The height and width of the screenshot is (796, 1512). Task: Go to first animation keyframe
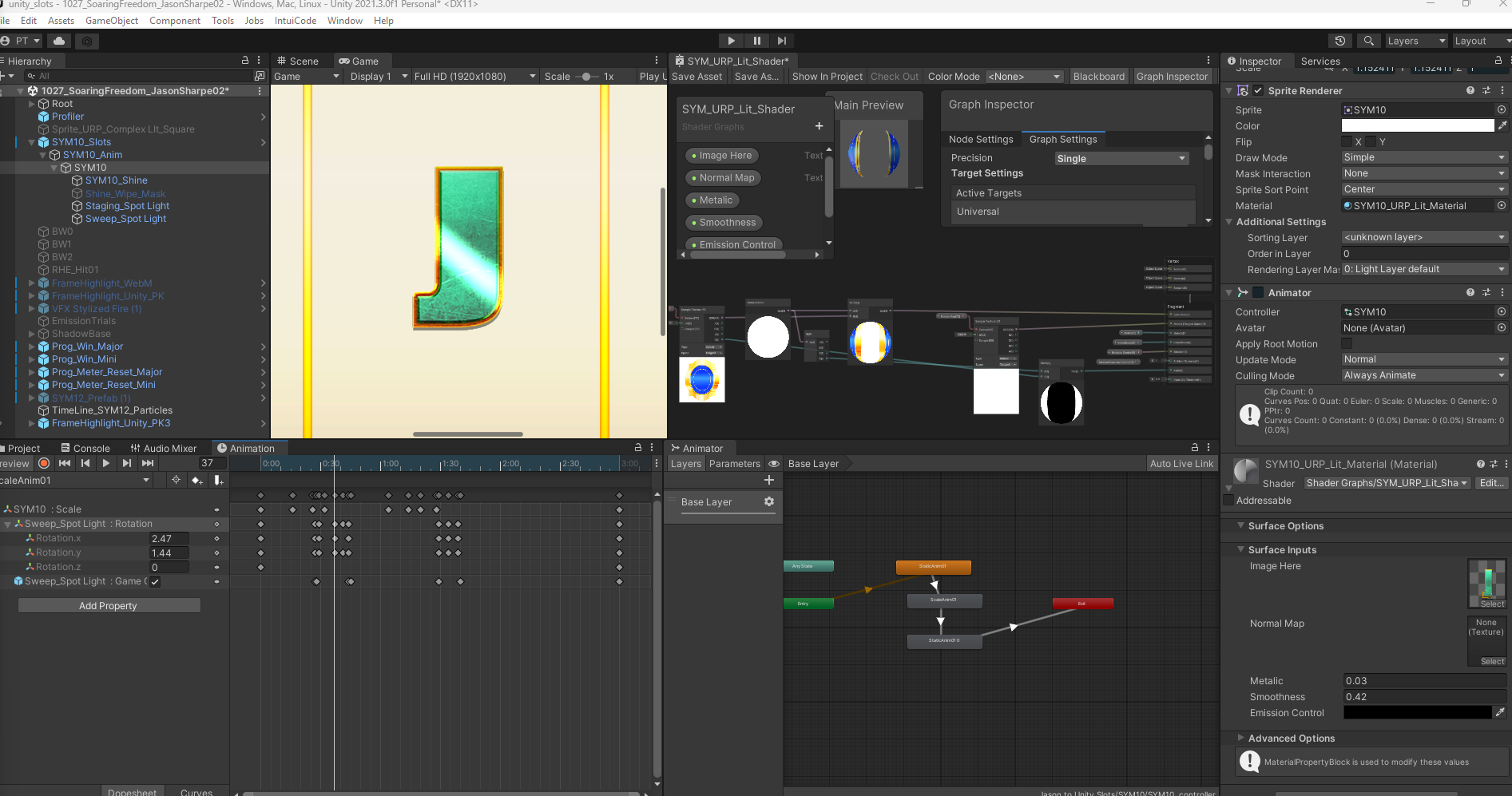[65, 463]
